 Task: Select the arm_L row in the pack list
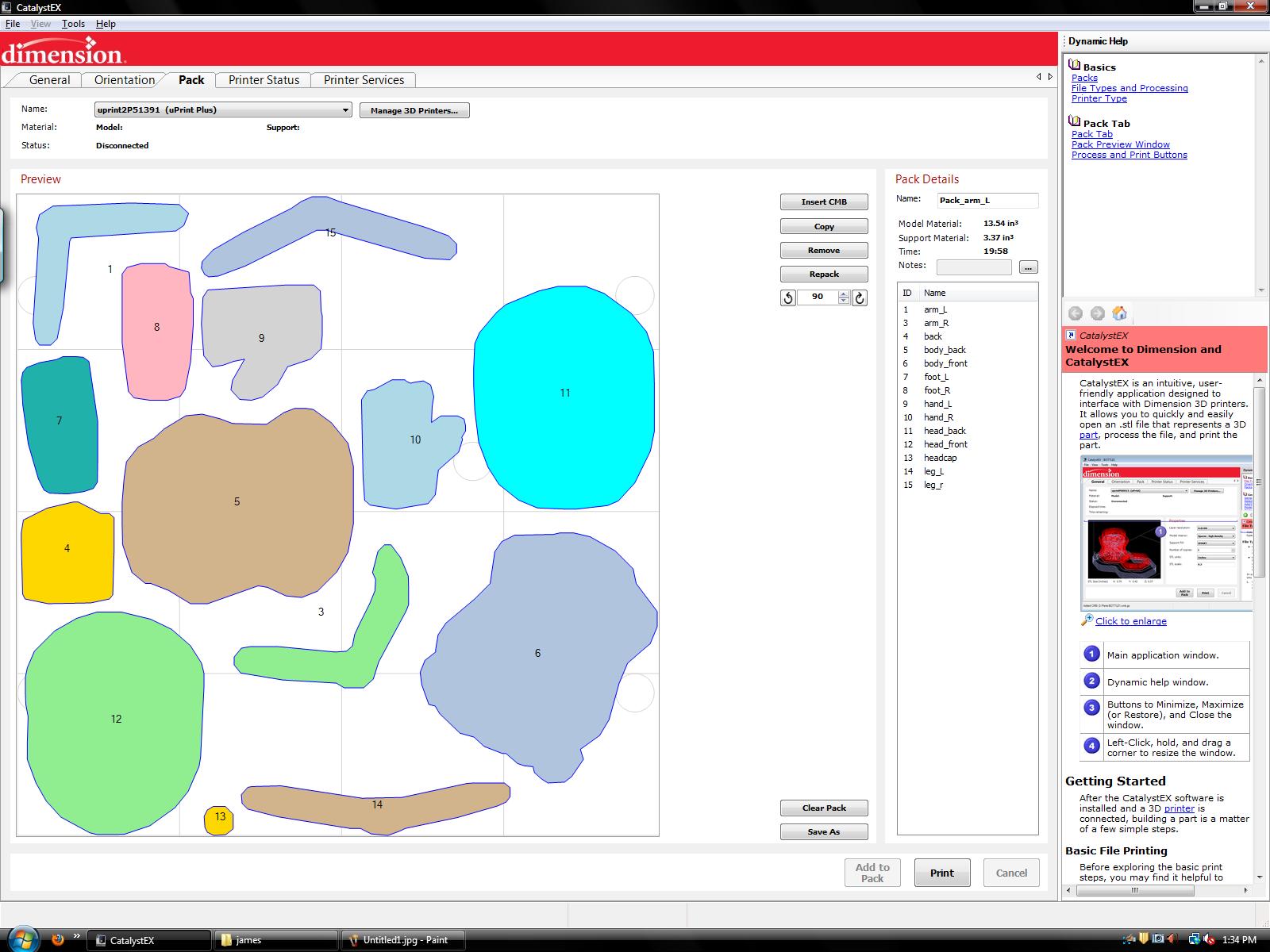point(968,309)
